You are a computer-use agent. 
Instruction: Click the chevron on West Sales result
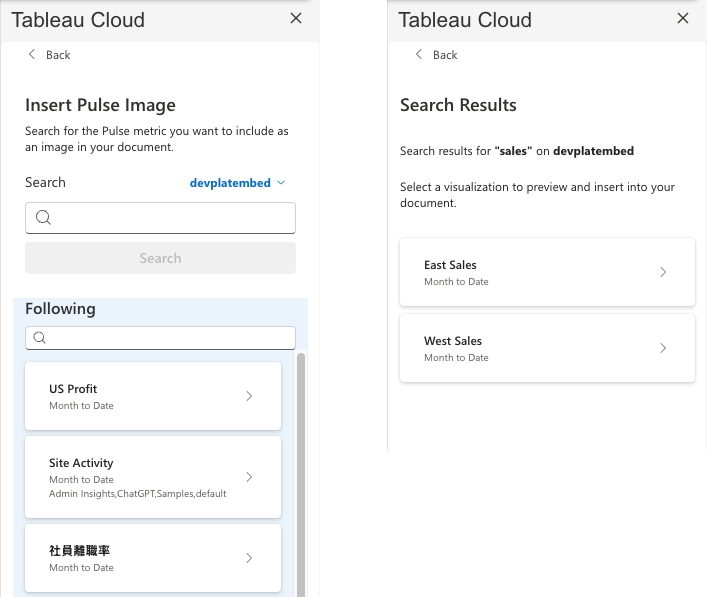[662, 348]
